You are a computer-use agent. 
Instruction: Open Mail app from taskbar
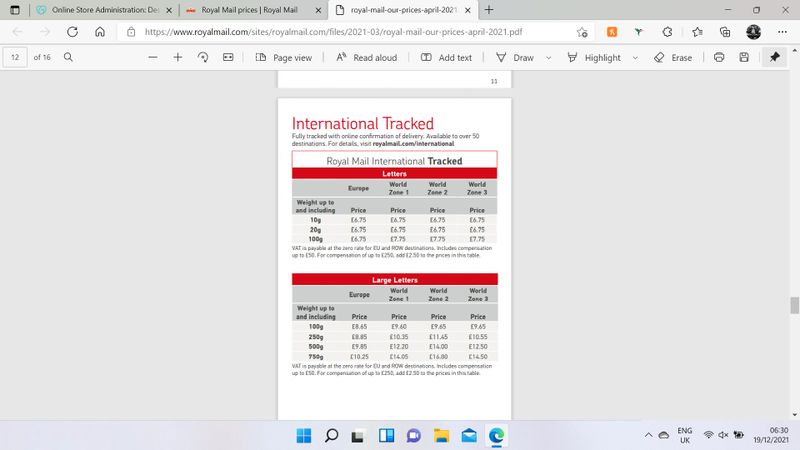point(469,436)
